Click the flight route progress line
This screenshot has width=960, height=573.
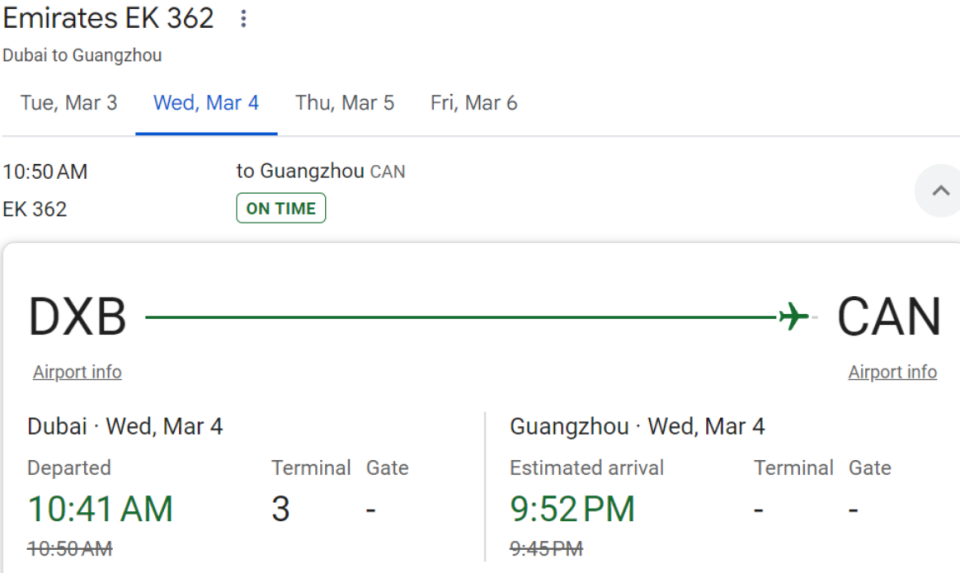(460, 317)
